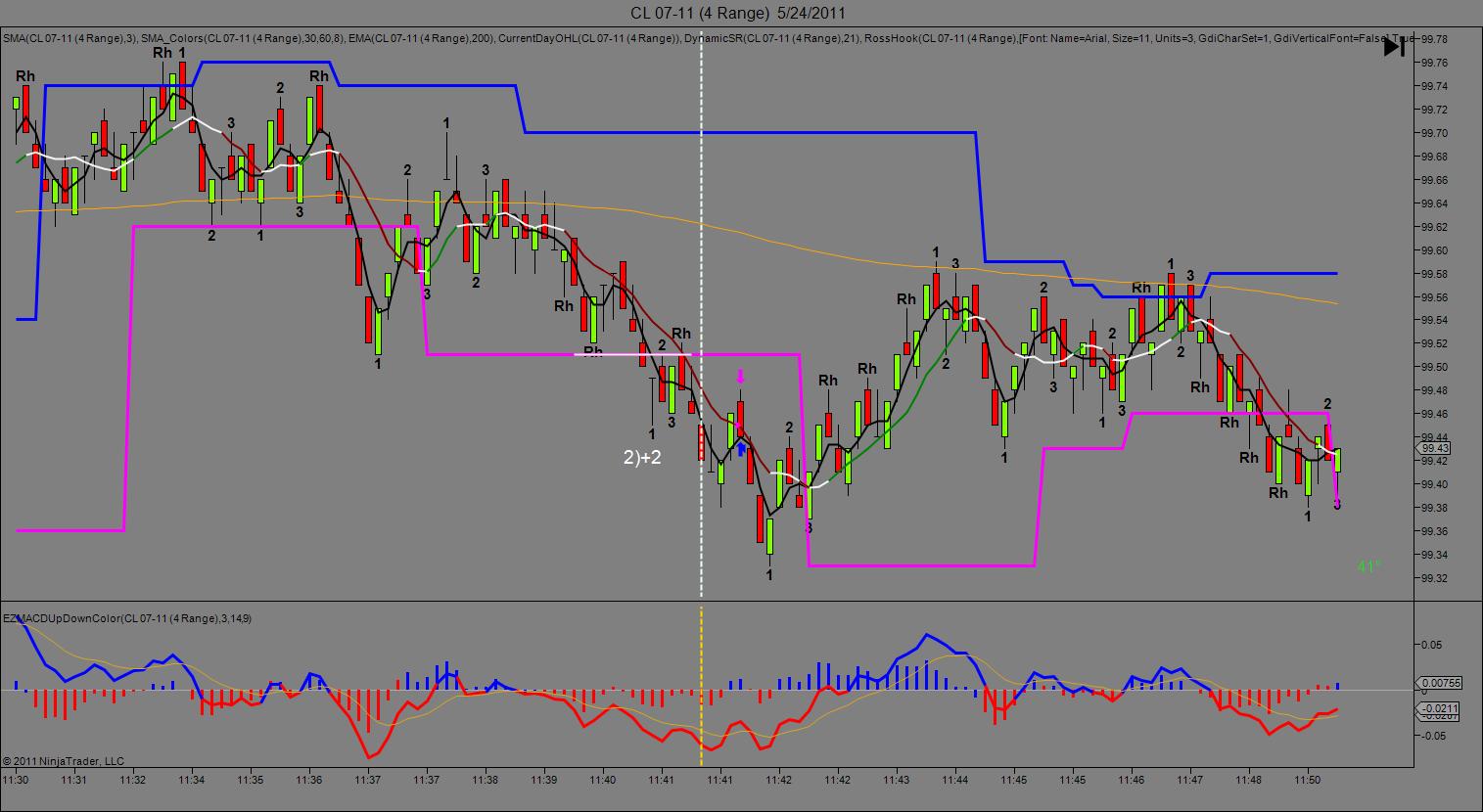
Task: Click the 11:30 time axis label
Action: pos(16,780)
